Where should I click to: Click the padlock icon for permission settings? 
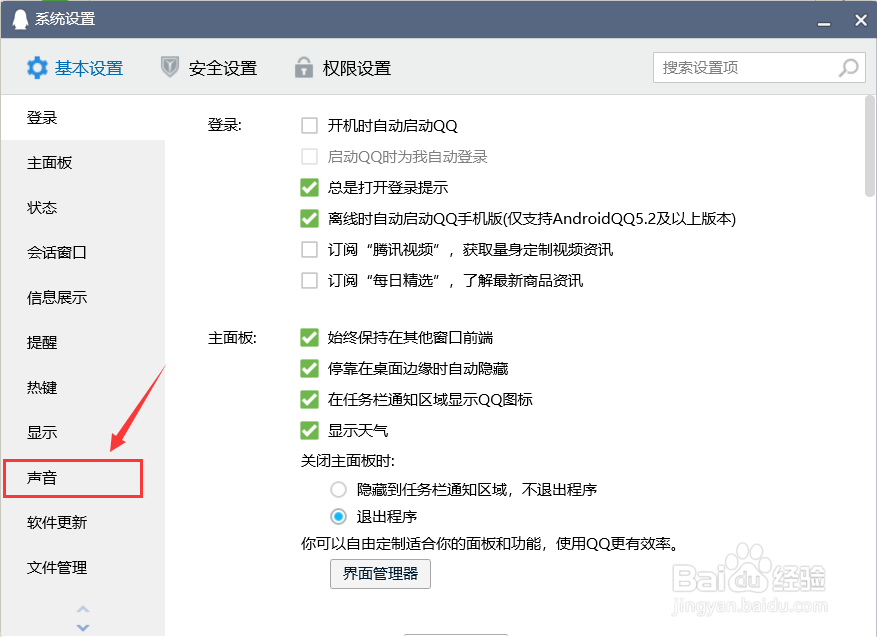304,67
